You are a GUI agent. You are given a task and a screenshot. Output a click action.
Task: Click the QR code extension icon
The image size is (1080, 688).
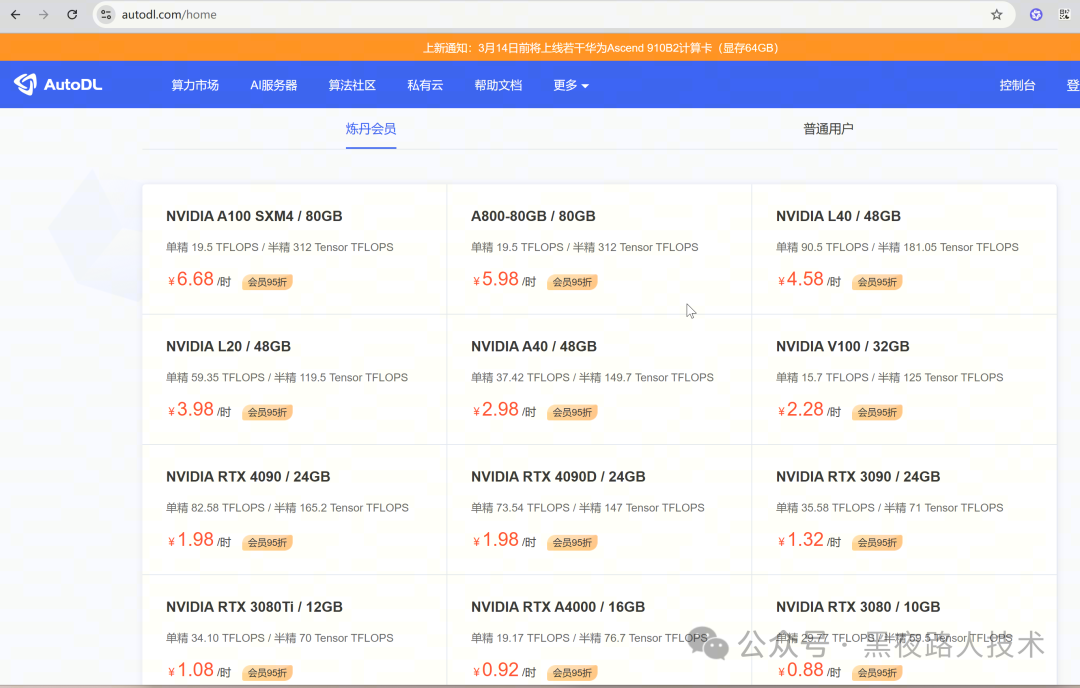[x=1064, y=14]
